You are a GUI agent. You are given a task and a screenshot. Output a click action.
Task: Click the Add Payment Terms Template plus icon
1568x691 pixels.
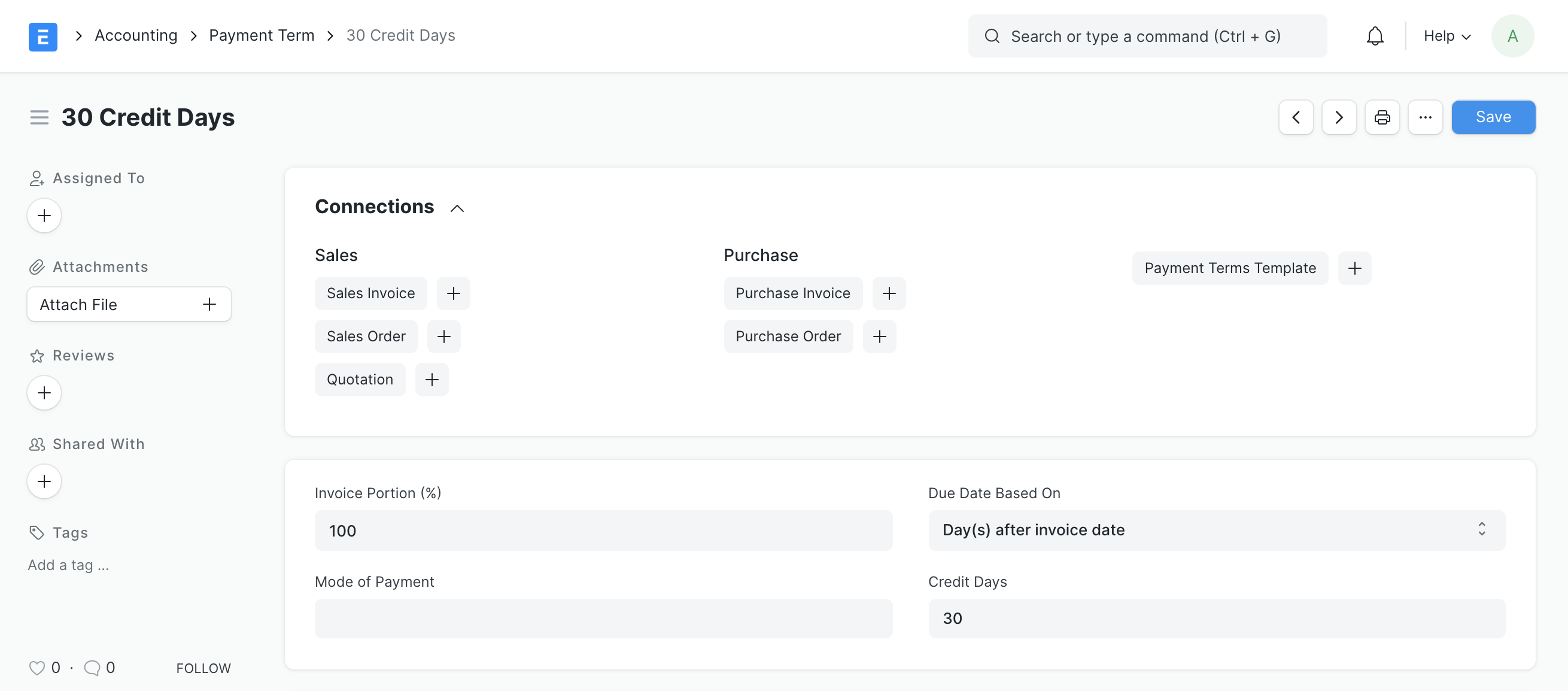tap(1355, 267)
